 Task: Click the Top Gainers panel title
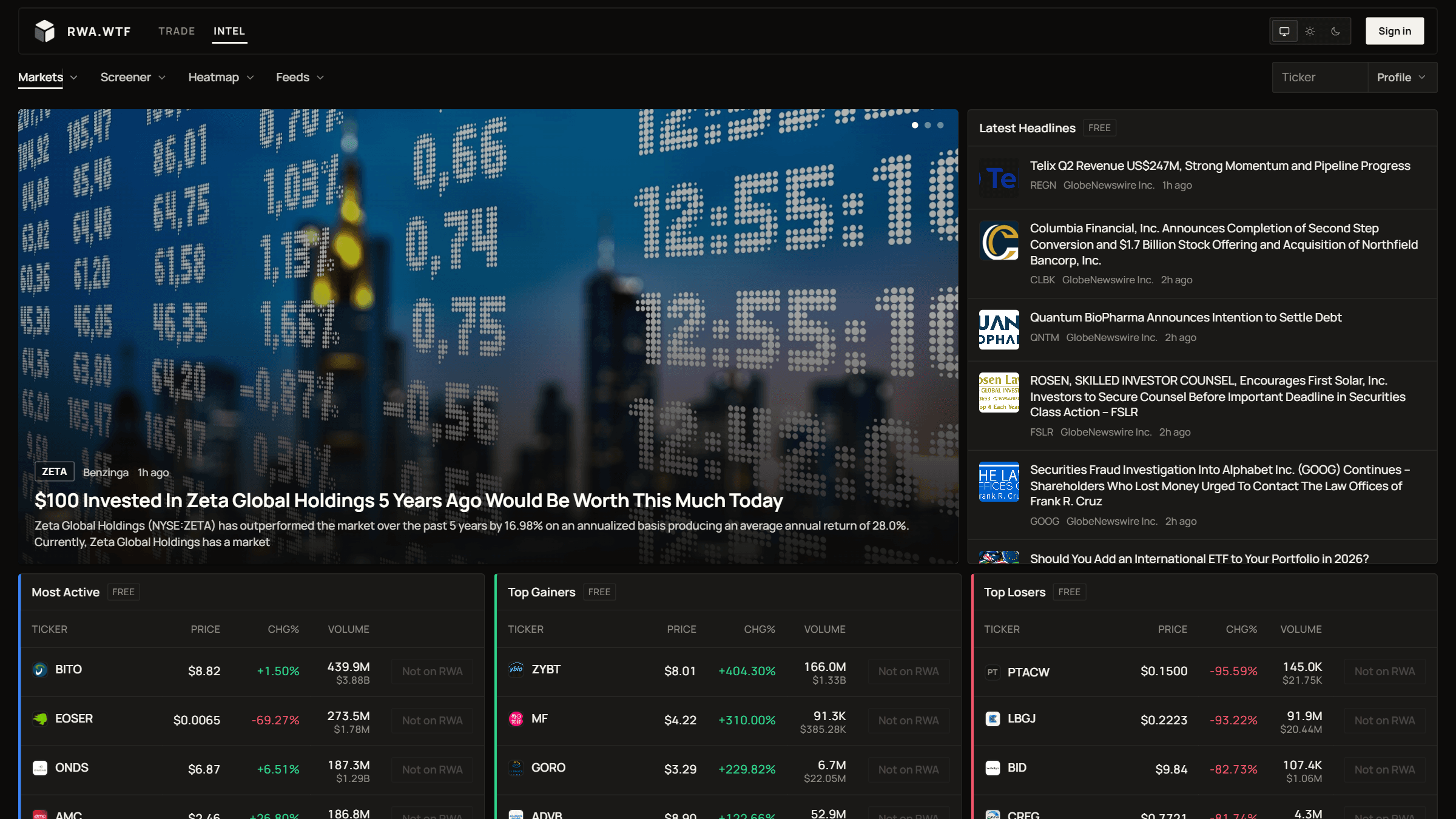(x=541, y=592)
